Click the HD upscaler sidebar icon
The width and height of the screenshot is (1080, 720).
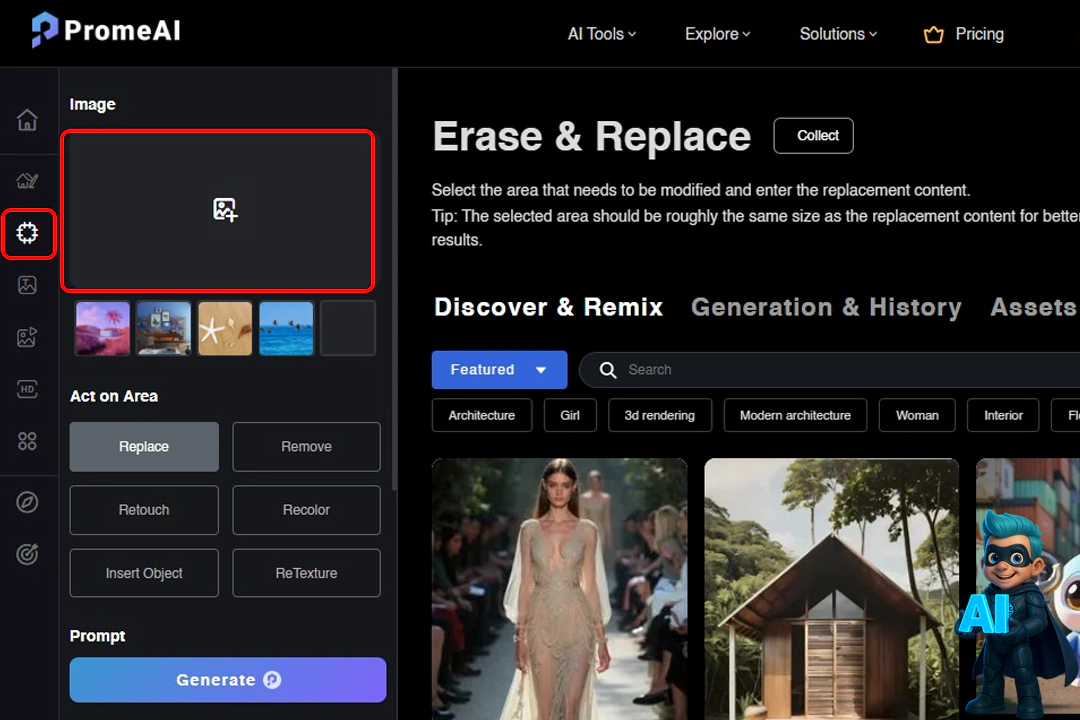(27, 390)
